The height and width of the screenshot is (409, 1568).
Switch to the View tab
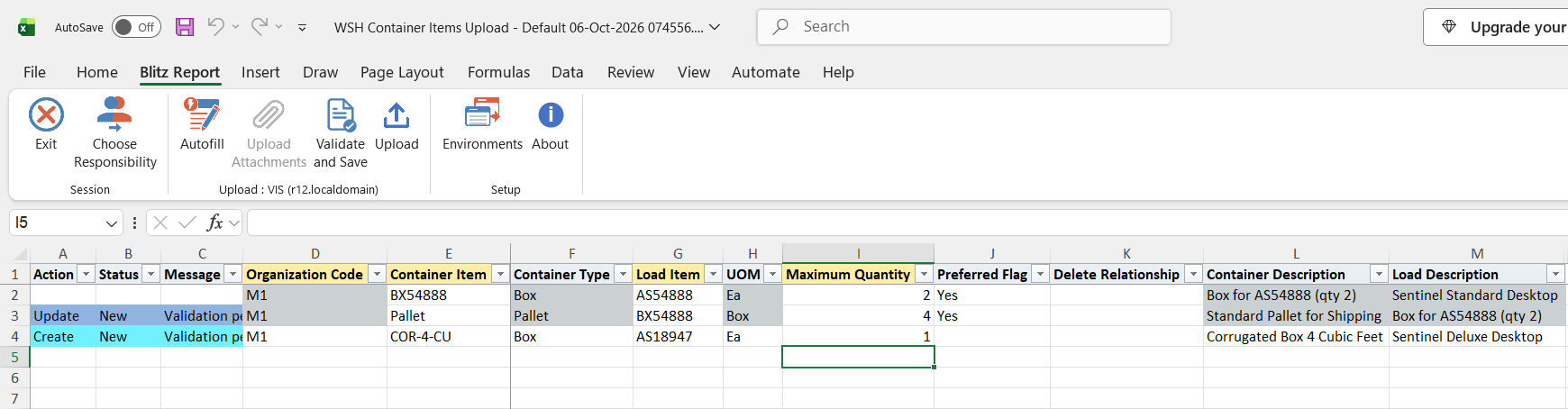[x=694, y=72]
